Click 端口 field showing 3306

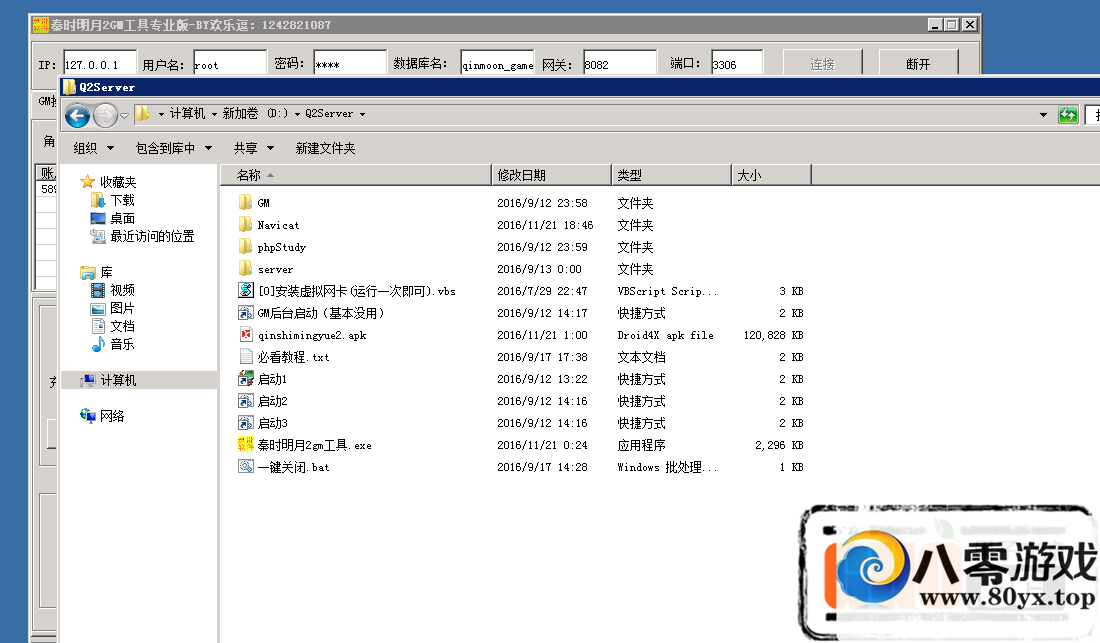[x=737, y=65]
